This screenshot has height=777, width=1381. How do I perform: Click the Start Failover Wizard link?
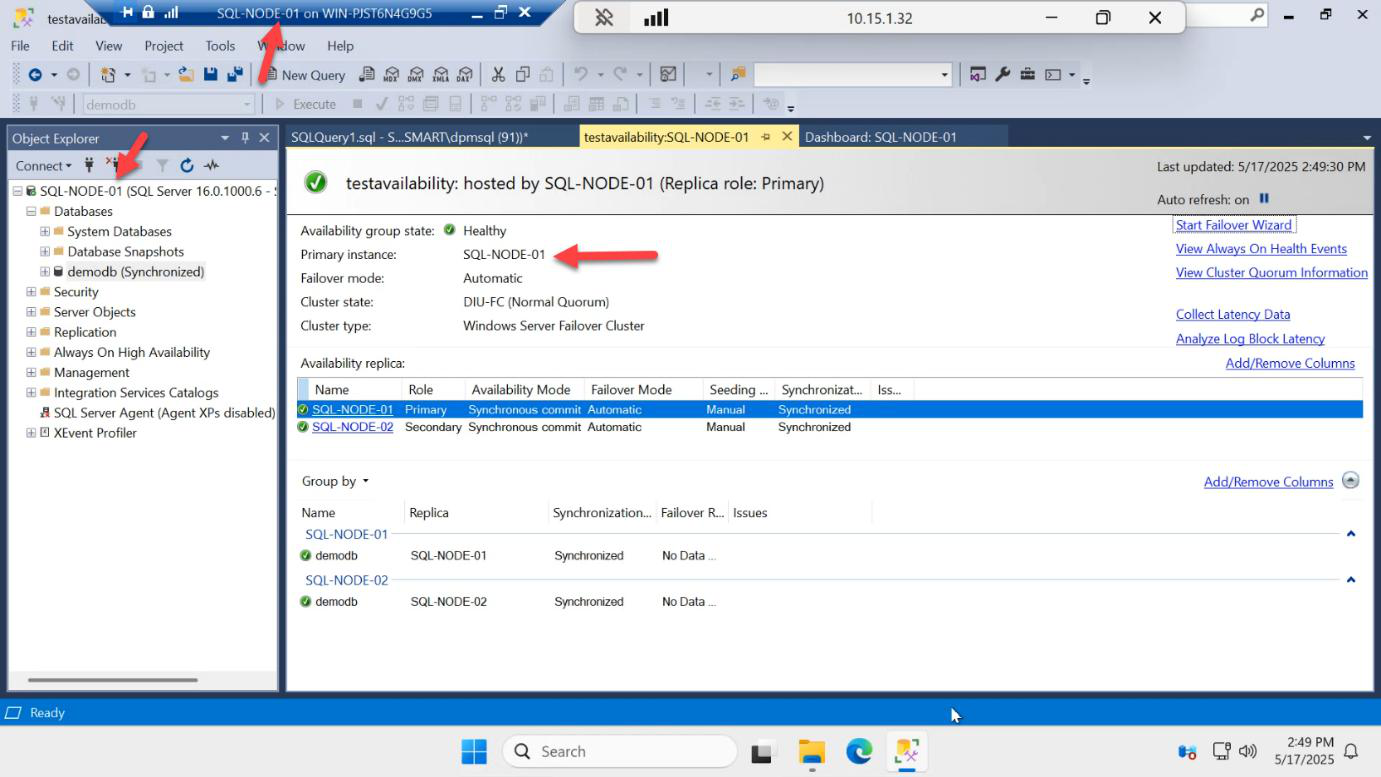click(x=1234, y=225)
